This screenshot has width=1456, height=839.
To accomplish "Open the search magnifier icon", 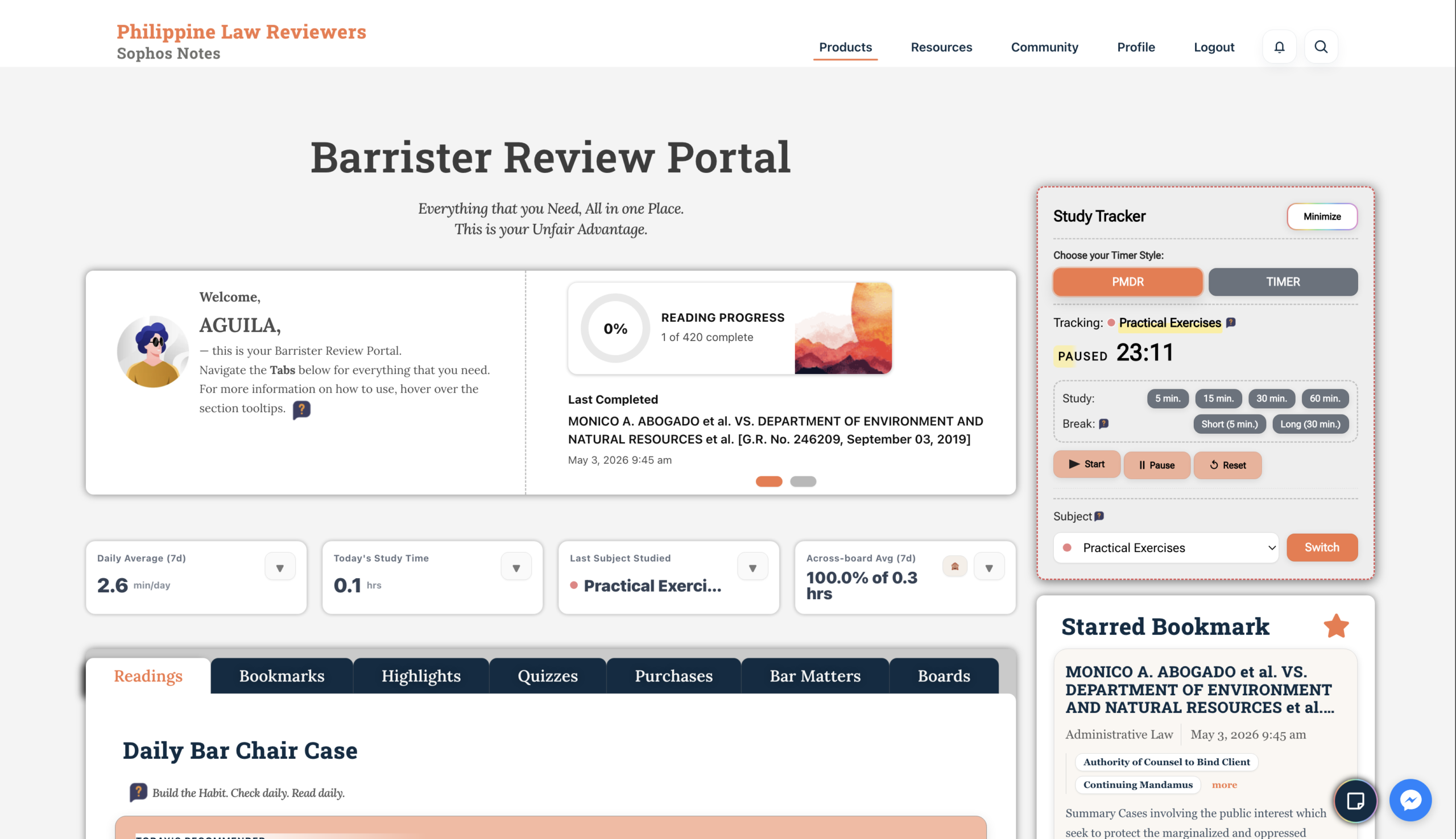I will tap(1321, 47).
